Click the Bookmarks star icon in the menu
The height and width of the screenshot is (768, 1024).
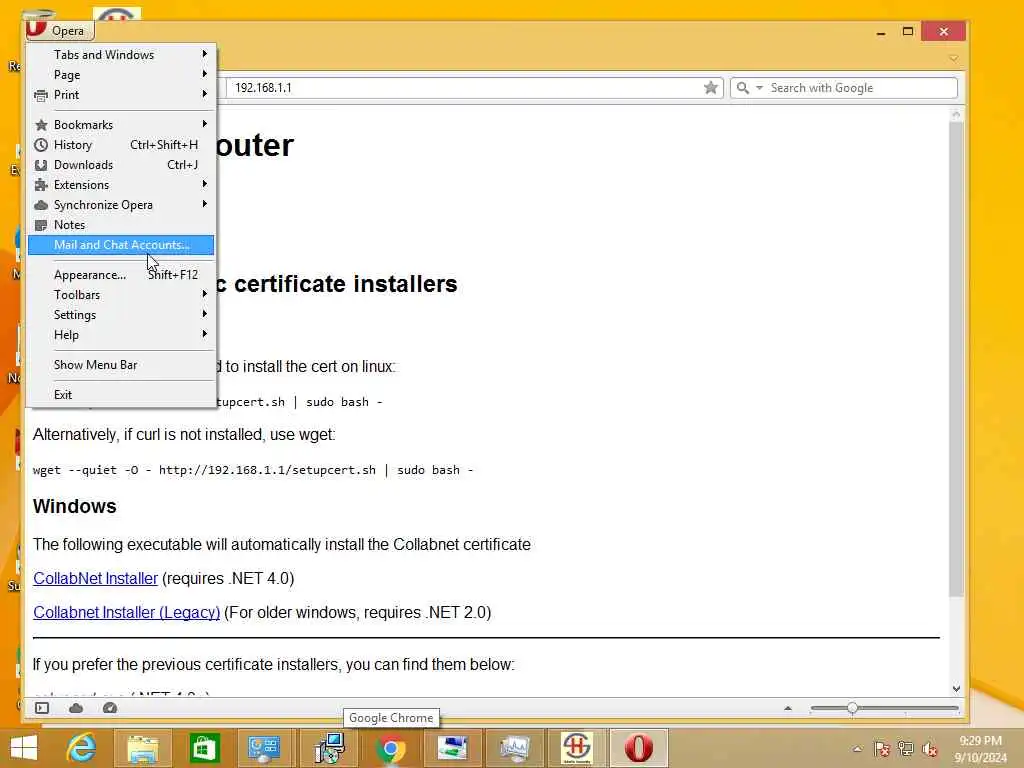click(x=40, y=125)
